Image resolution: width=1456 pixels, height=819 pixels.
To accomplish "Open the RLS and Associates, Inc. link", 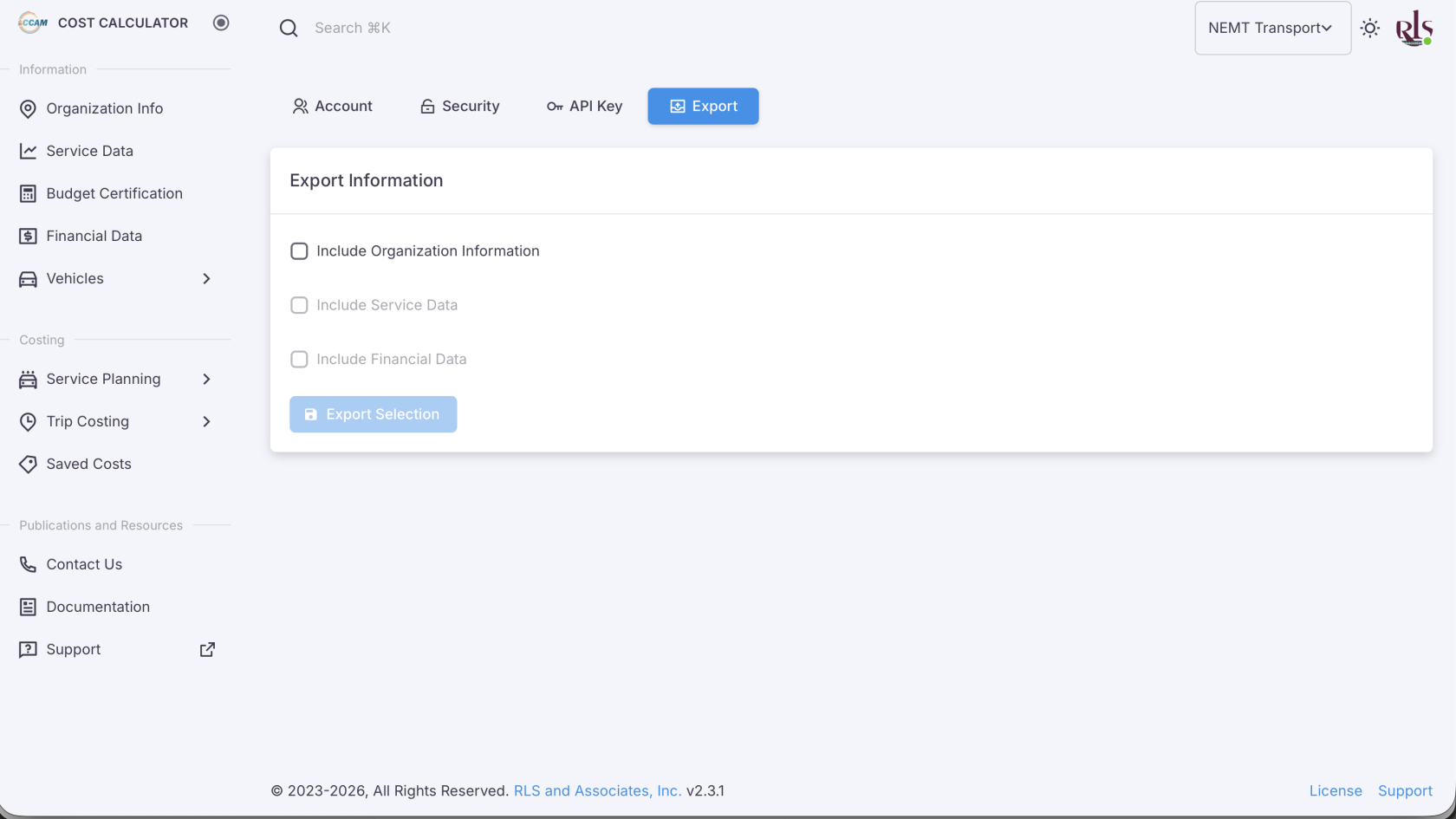I will point(597,790).
